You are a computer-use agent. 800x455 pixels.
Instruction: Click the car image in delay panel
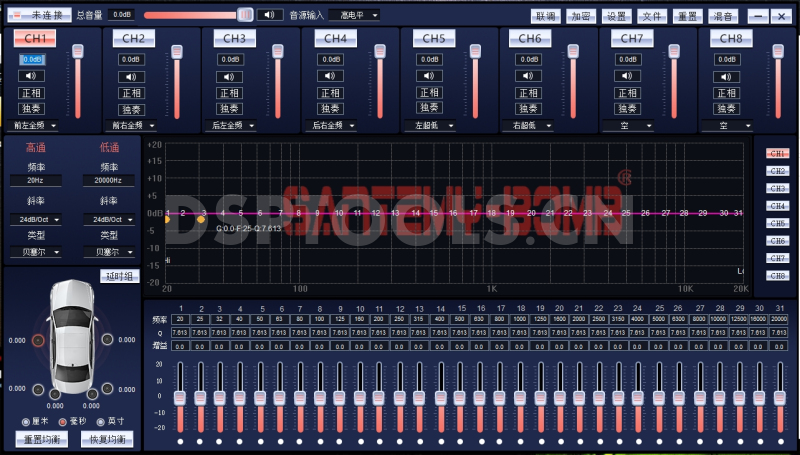pyautogui.click(x=72, y=337)
